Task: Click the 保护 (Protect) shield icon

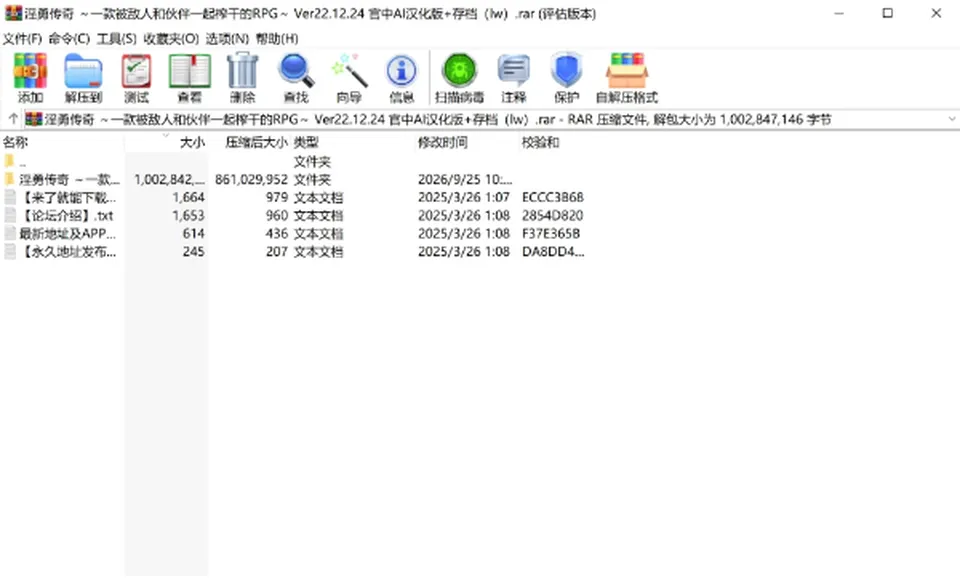Action: pyautogui.click(x=566, y=71)
